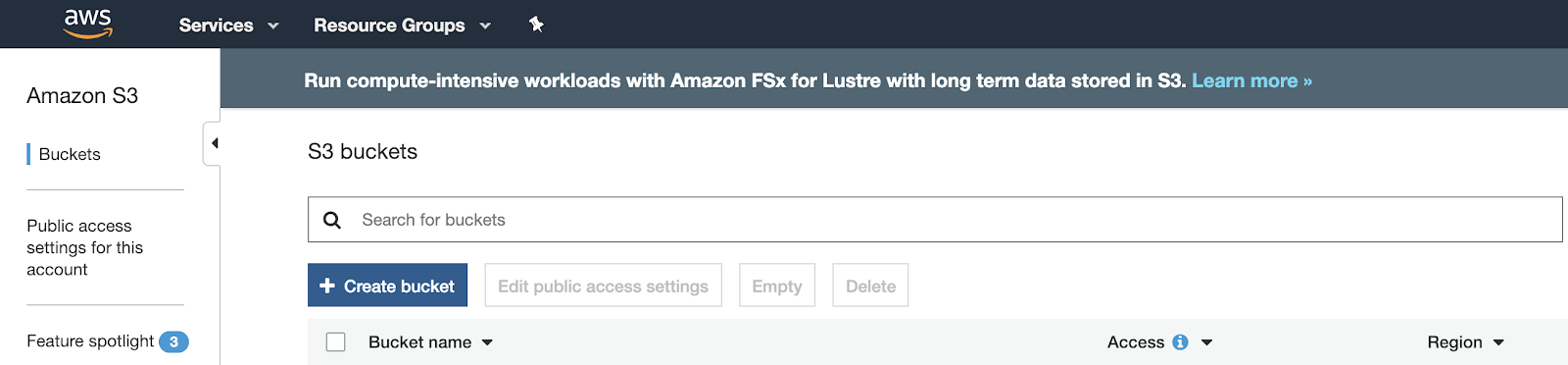Image resolution: width=1568 pixels, height=365 pixels.
Task: Click the Access info icon
Action: click(x=1180, y=342)
